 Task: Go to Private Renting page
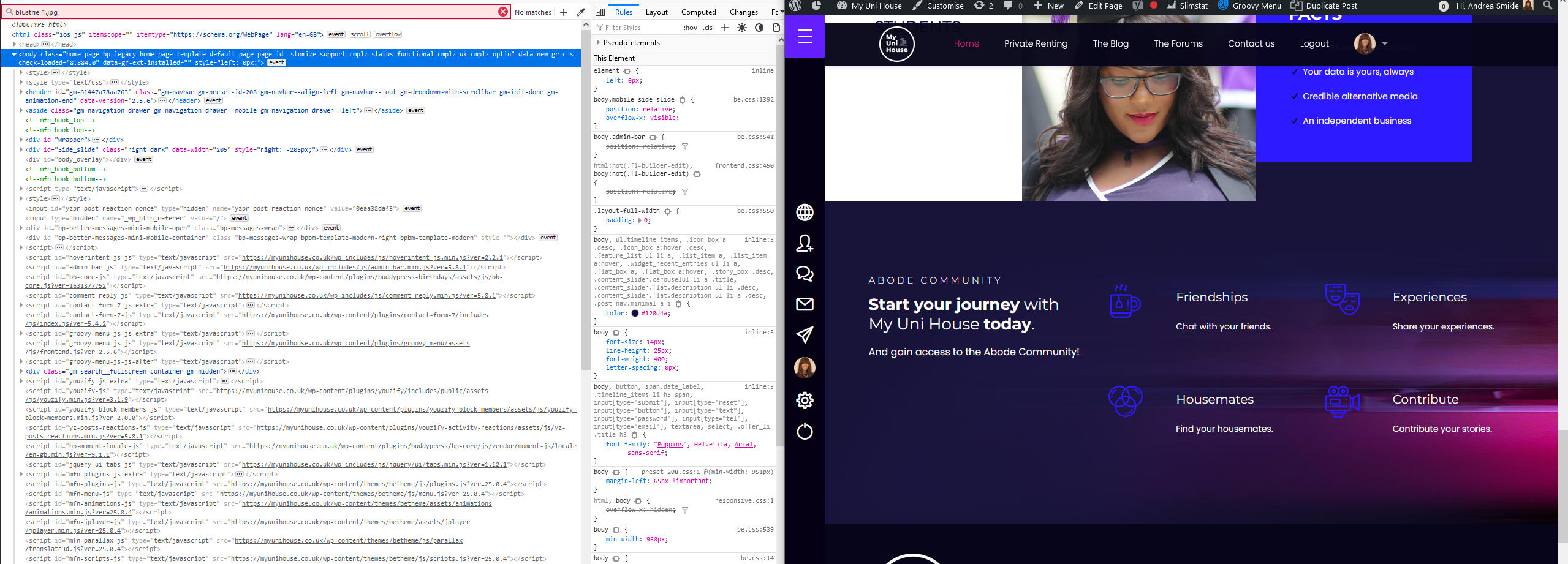pos(1036,43)
